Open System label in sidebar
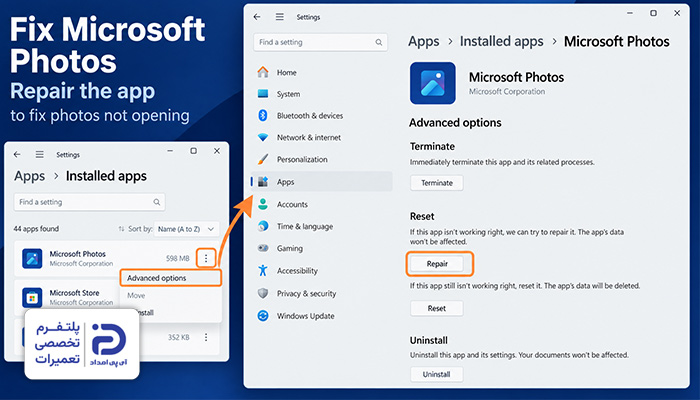Image resolution: width=700 pixels, height=400 pixels. pos(288,94)
